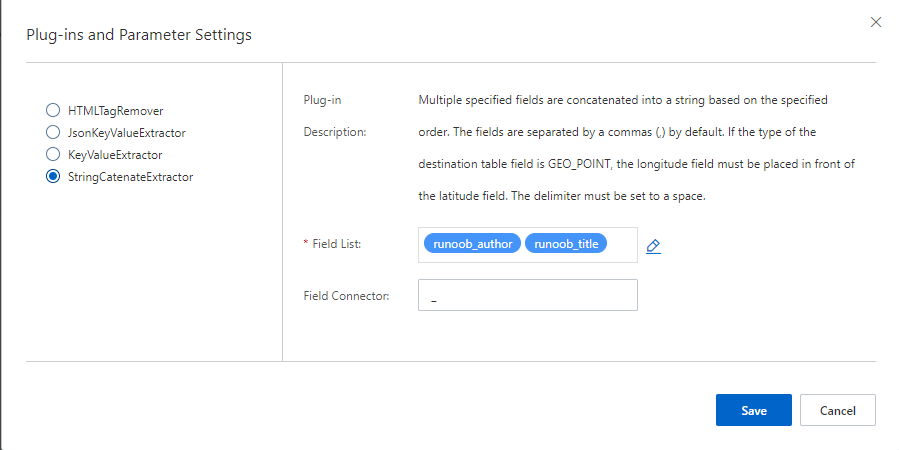
Task: Close the Plug-ins and Parameter Settings dialog
Action: coord(876,22)
